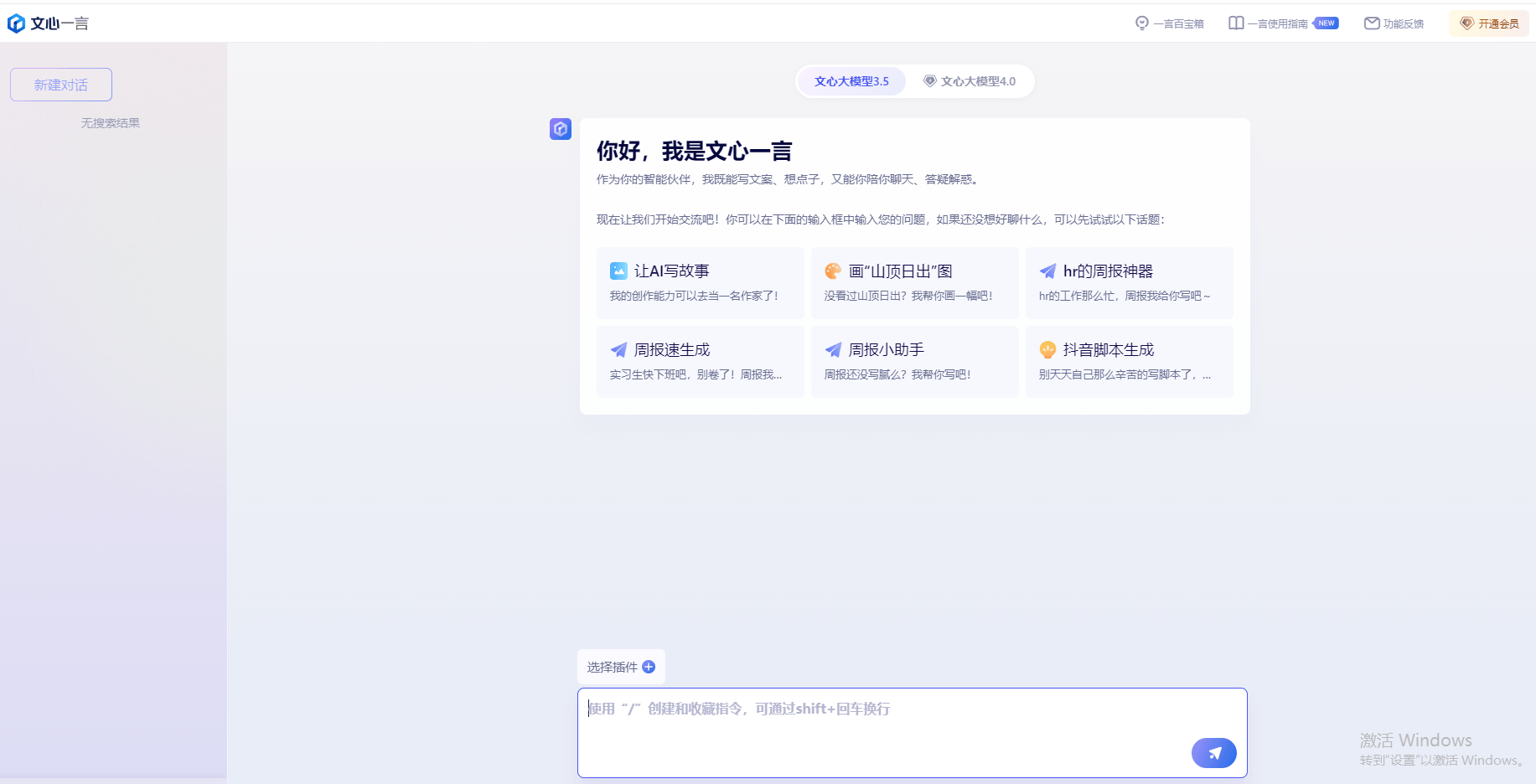Keep 文心大模型3.5 model selected
The image size is (1536, 784).
click(851, 80)
